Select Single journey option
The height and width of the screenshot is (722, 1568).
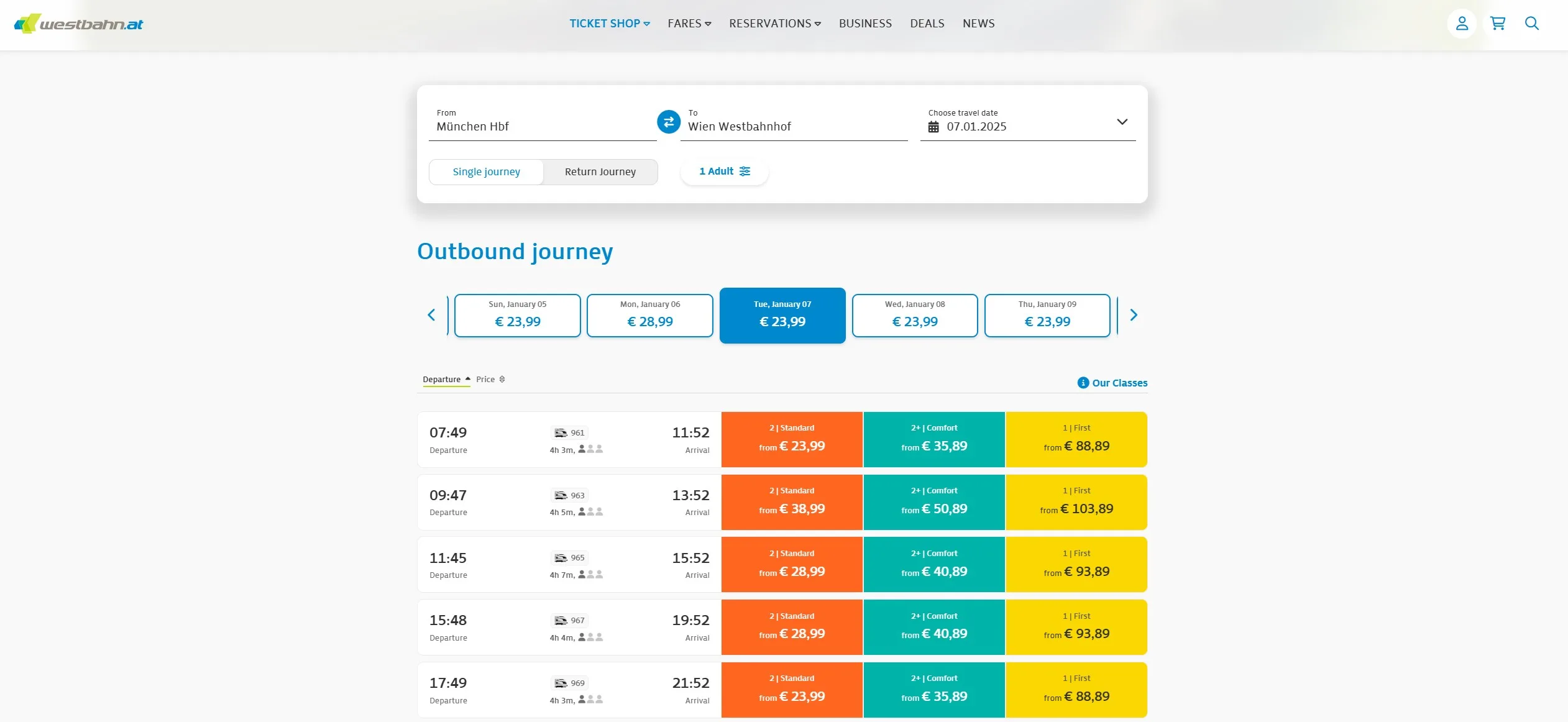(486, 172)
